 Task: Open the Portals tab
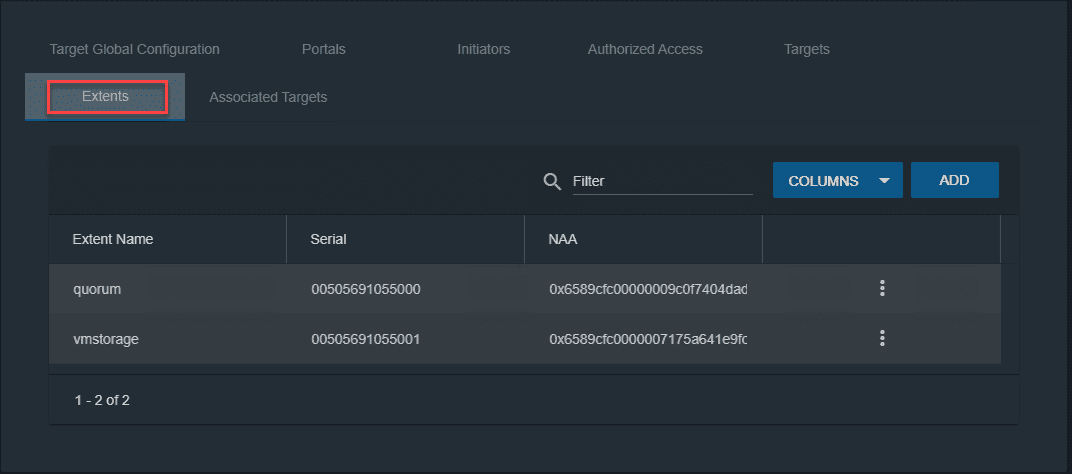pos(324,49)
